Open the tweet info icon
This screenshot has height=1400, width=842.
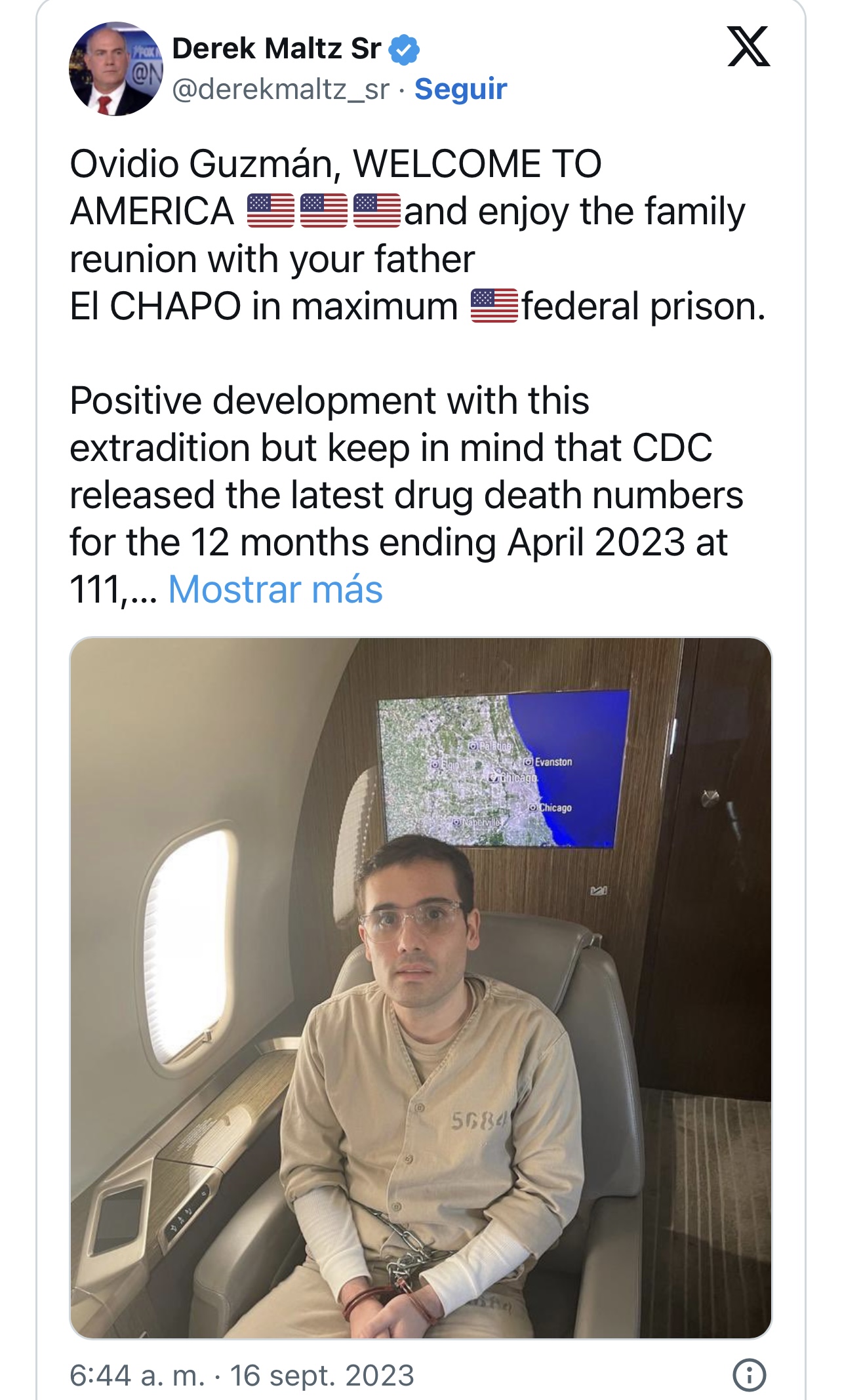[749, 1375]
